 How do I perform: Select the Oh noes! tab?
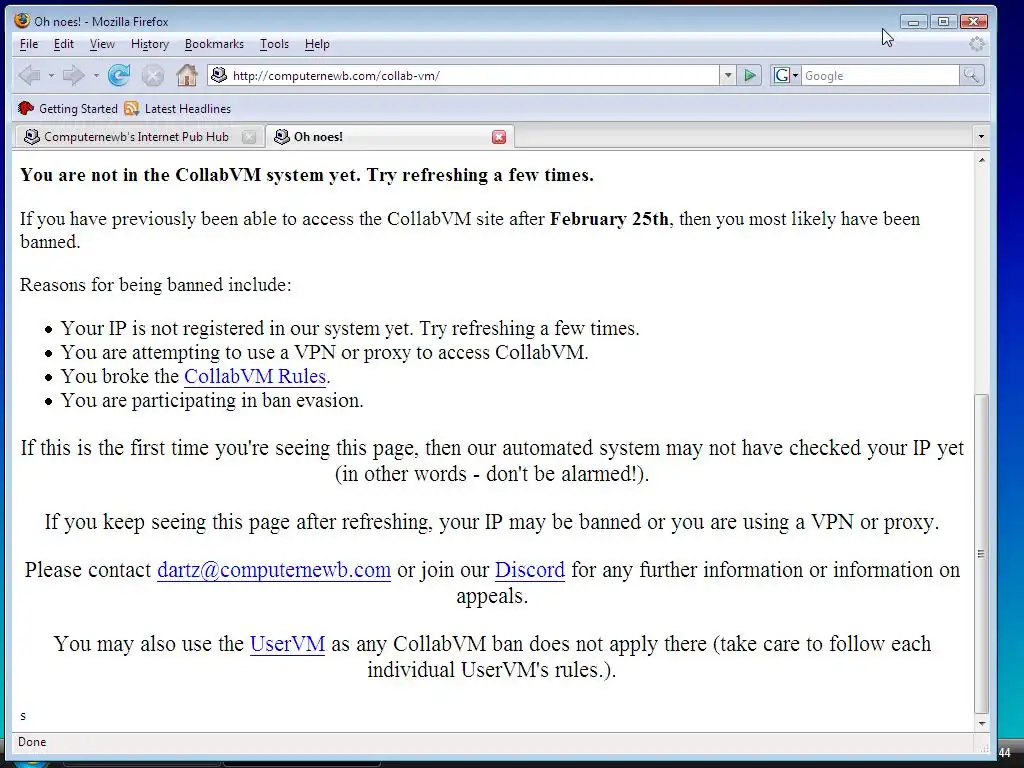(x=390, y=136)
